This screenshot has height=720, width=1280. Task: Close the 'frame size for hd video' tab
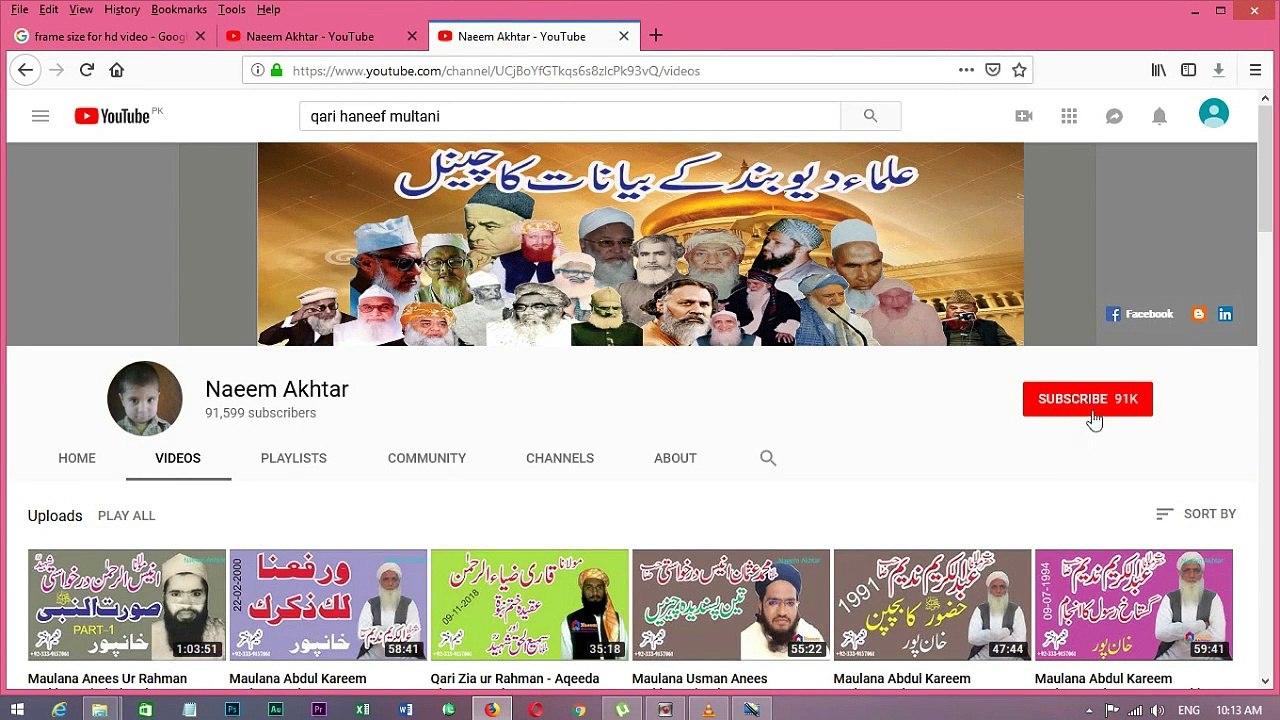200,36
